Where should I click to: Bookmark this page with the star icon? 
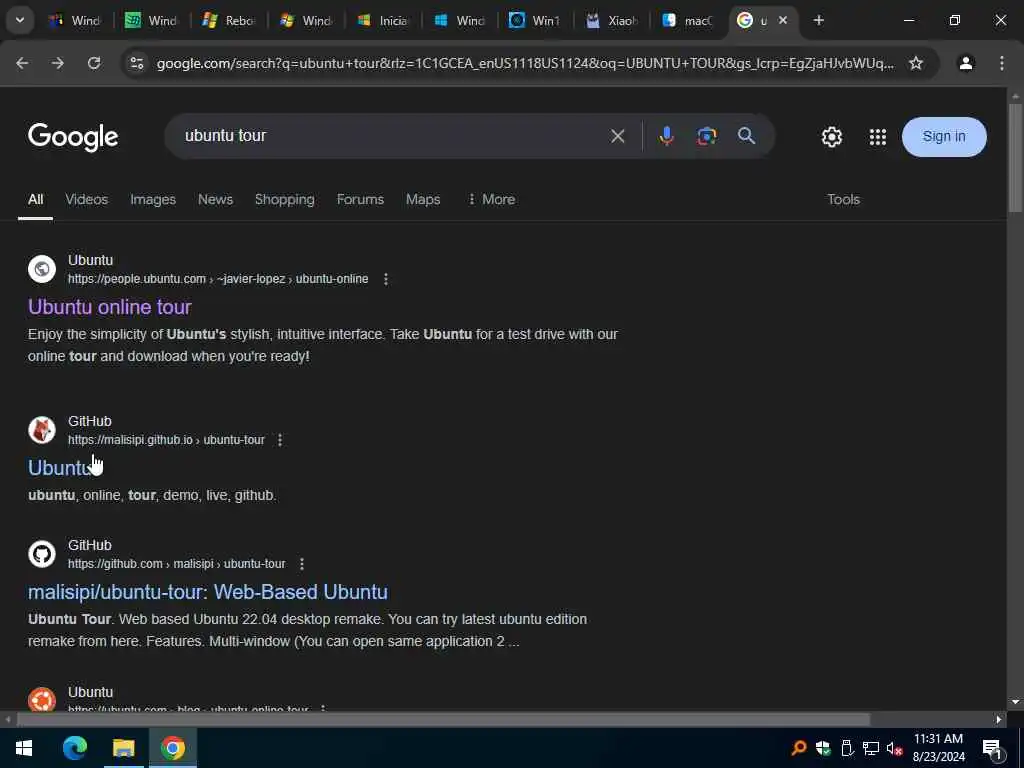point(916,63)
